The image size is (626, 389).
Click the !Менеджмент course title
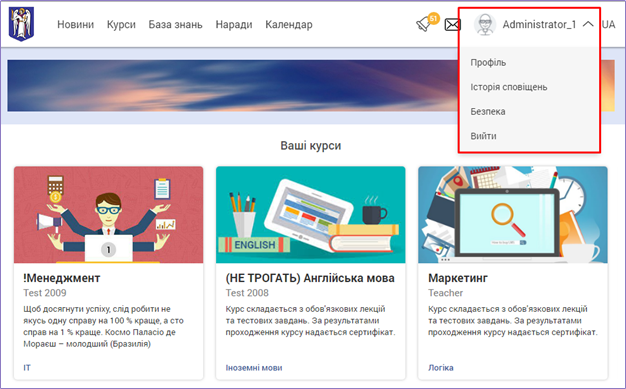62,278
